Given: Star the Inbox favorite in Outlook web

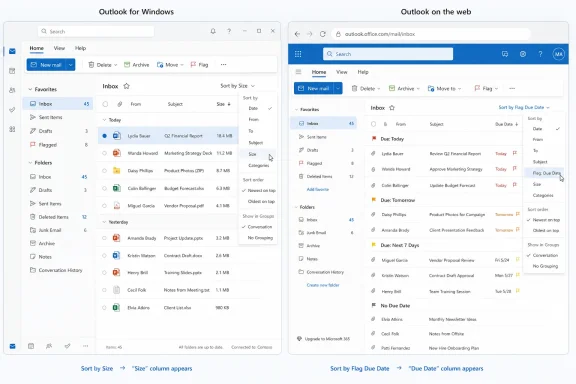Looking at the screenshot, I should coord(392,108).
